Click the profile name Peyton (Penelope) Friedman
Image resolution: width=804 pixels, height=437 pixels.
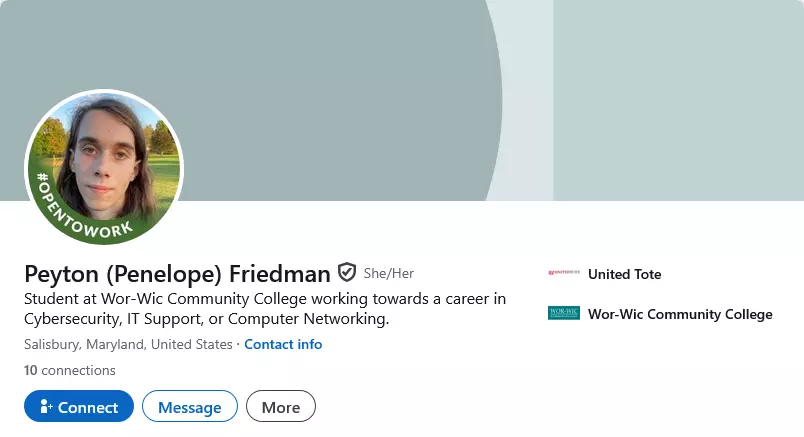(177, 274)
